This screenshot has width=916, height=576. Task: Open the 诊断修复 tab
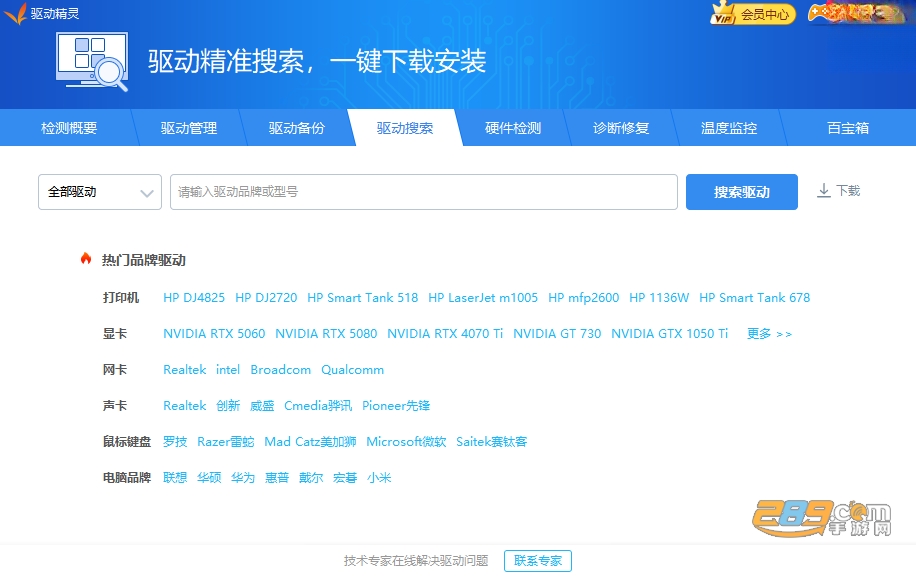621,128
